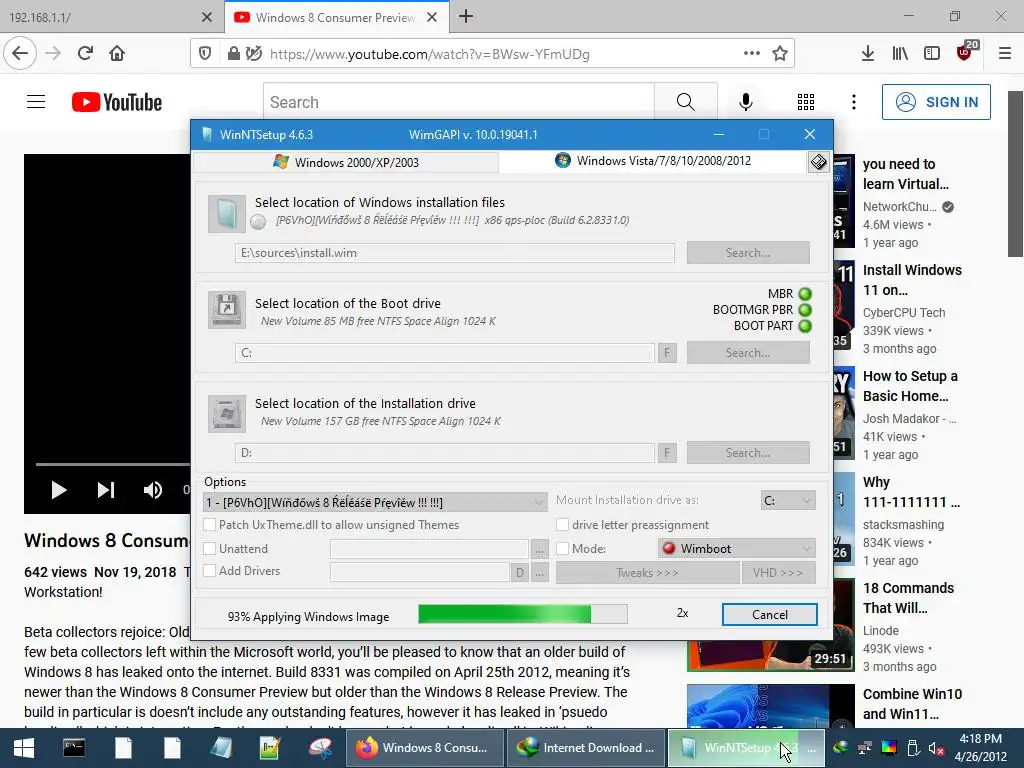Click the YouTube Search box
1024x768 pixels.
coord(458,102)
